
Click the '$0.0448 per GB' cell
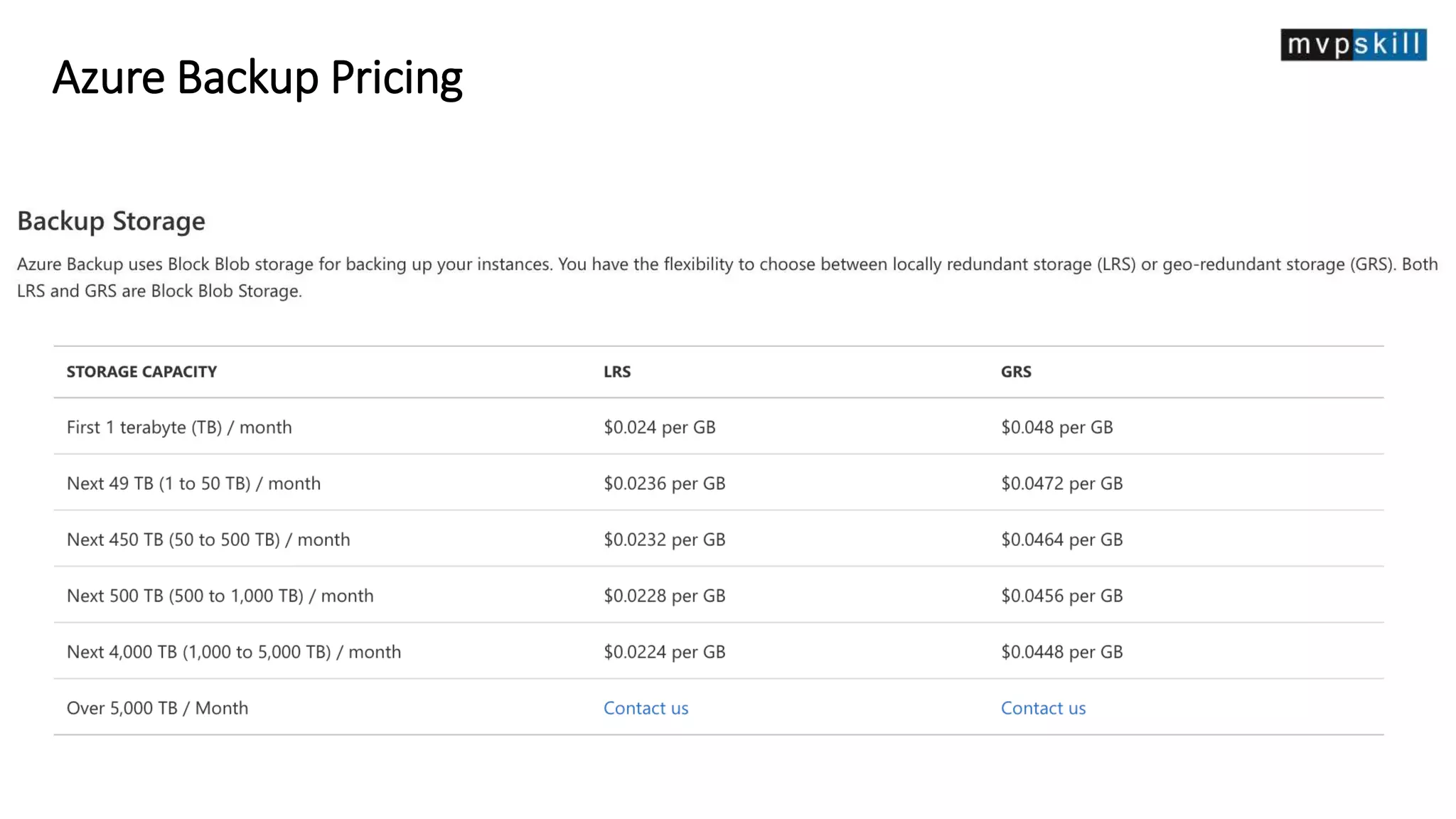(1061, 652)
